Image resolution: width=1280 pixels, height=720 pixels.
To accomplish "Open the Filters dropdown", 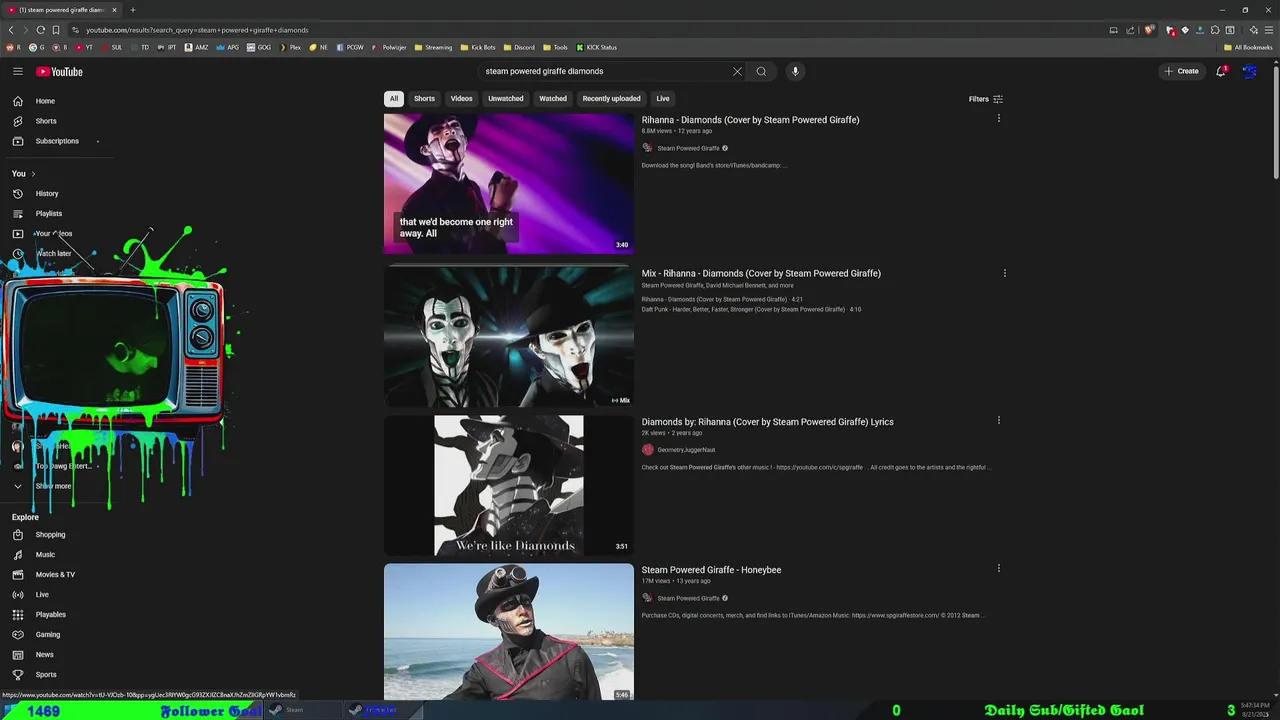I will pos(985,99).
